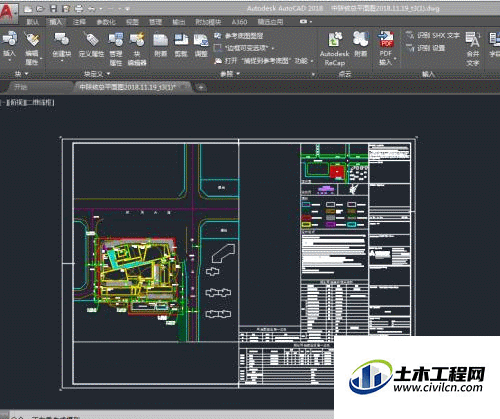
Task: Click the Edit Attribute (编辑属性) tag icon
Action: coord(32,39)
